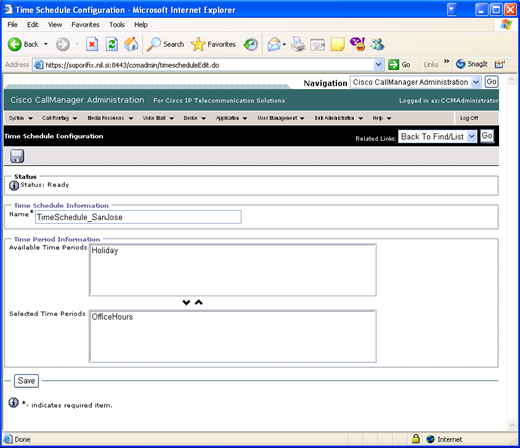Click the grayed Forward arrow icon

click(63, 44)
